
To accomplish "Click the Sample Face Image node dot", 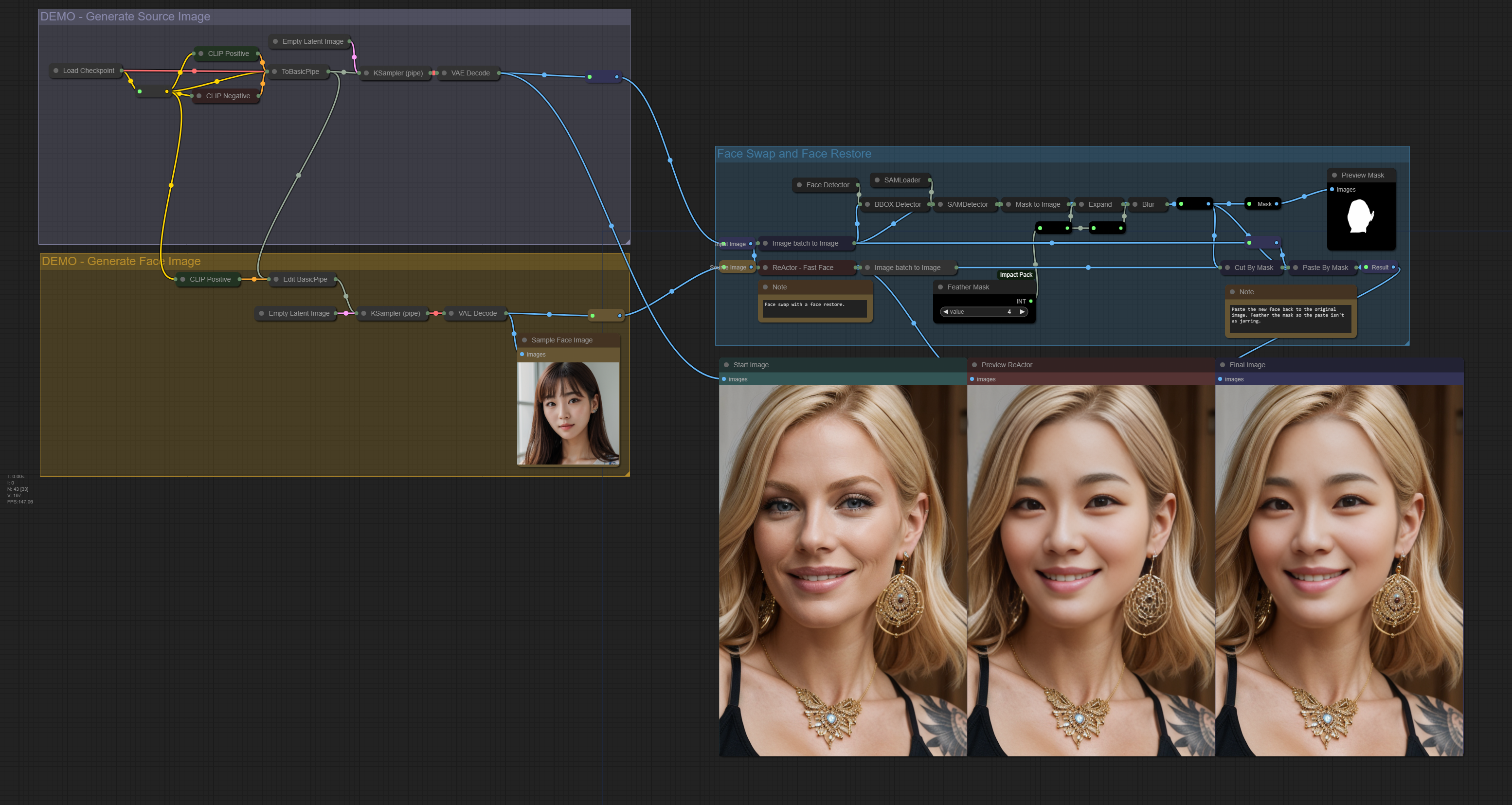I will 524,340.
